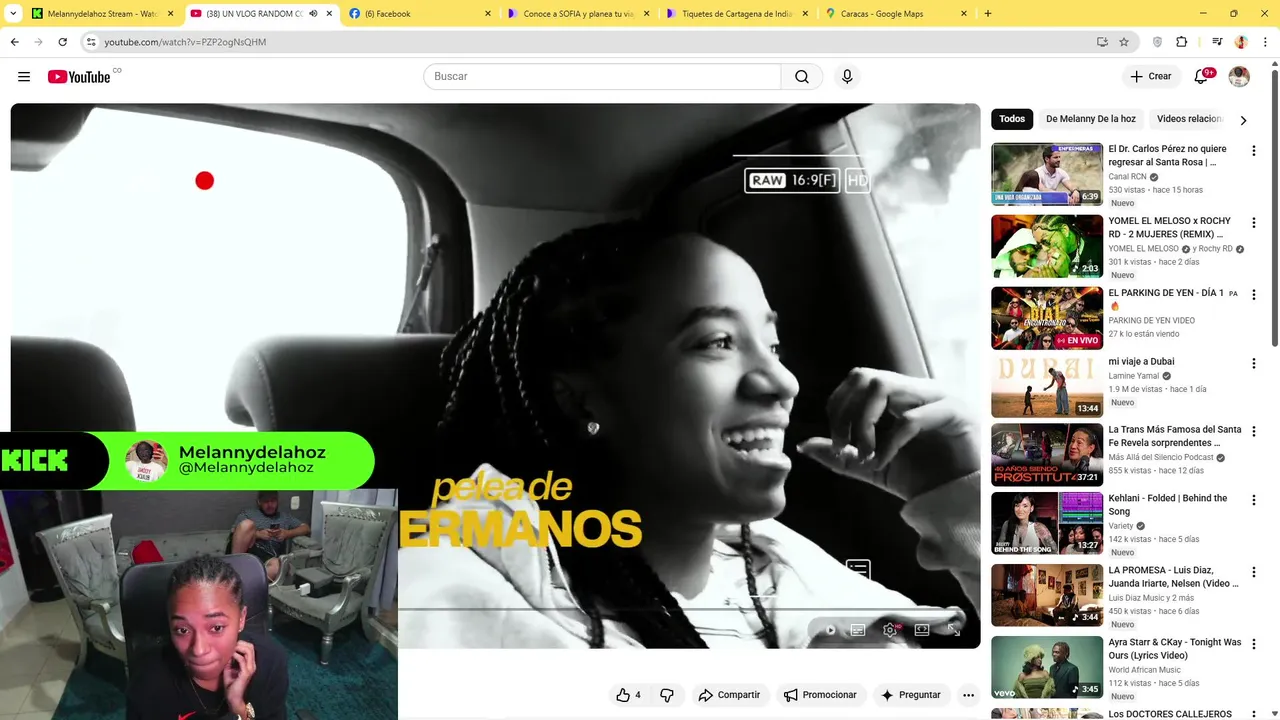Click the YouTube logo to go home
Screen dimensions: 1280x720
pos(79,77)
